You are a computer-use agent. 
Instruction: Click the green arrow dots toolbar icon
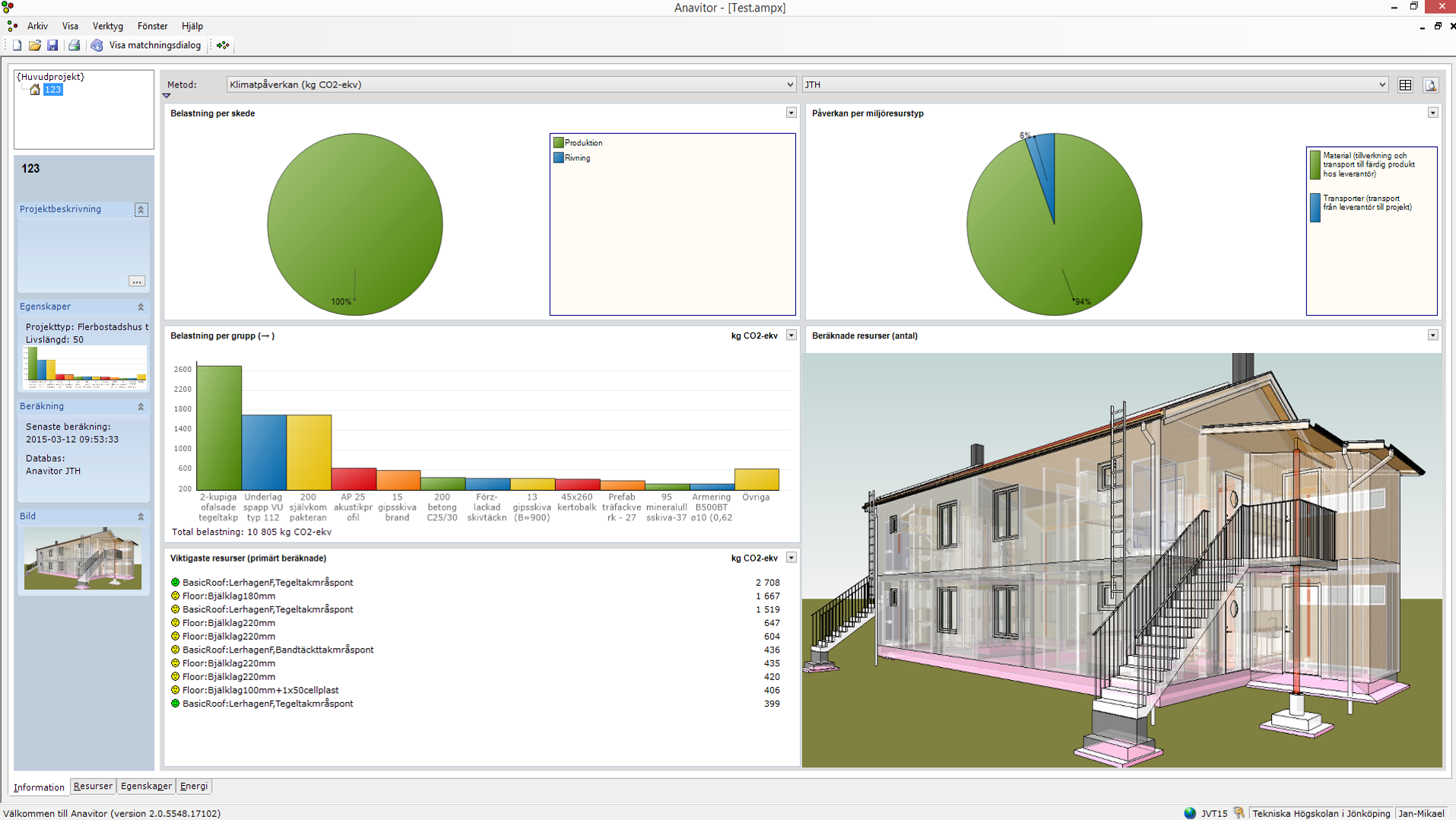(x=223, y=46)
